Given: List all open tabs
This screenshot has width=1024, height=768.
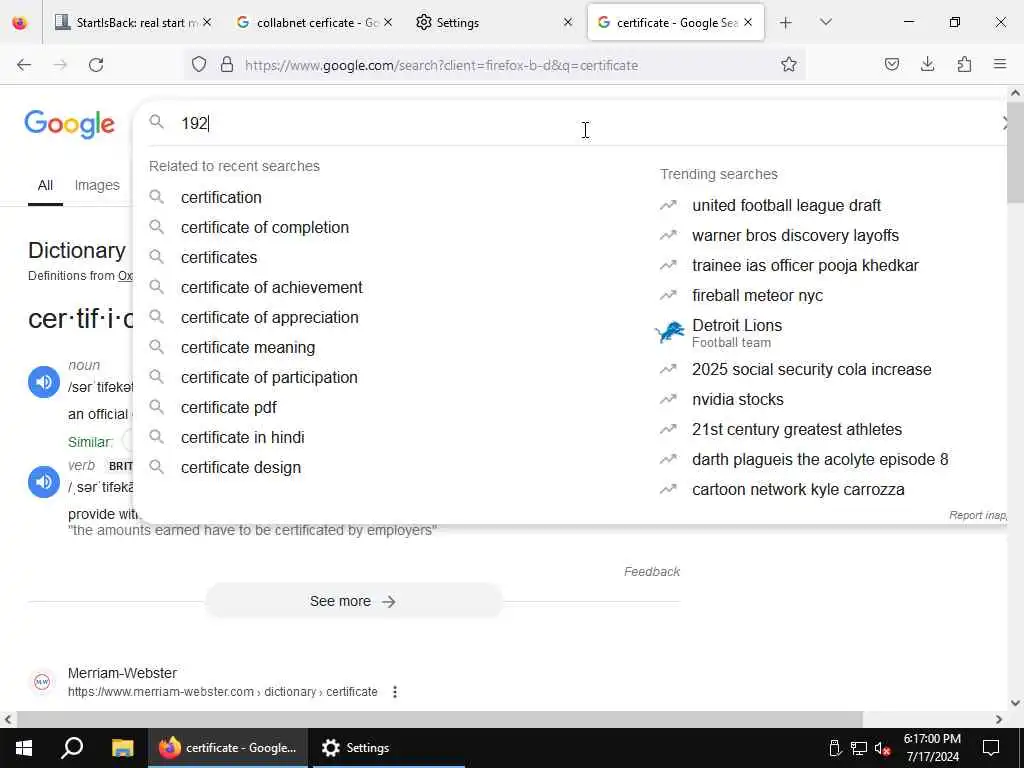Looking at the screenshot, I should (825, 23).
